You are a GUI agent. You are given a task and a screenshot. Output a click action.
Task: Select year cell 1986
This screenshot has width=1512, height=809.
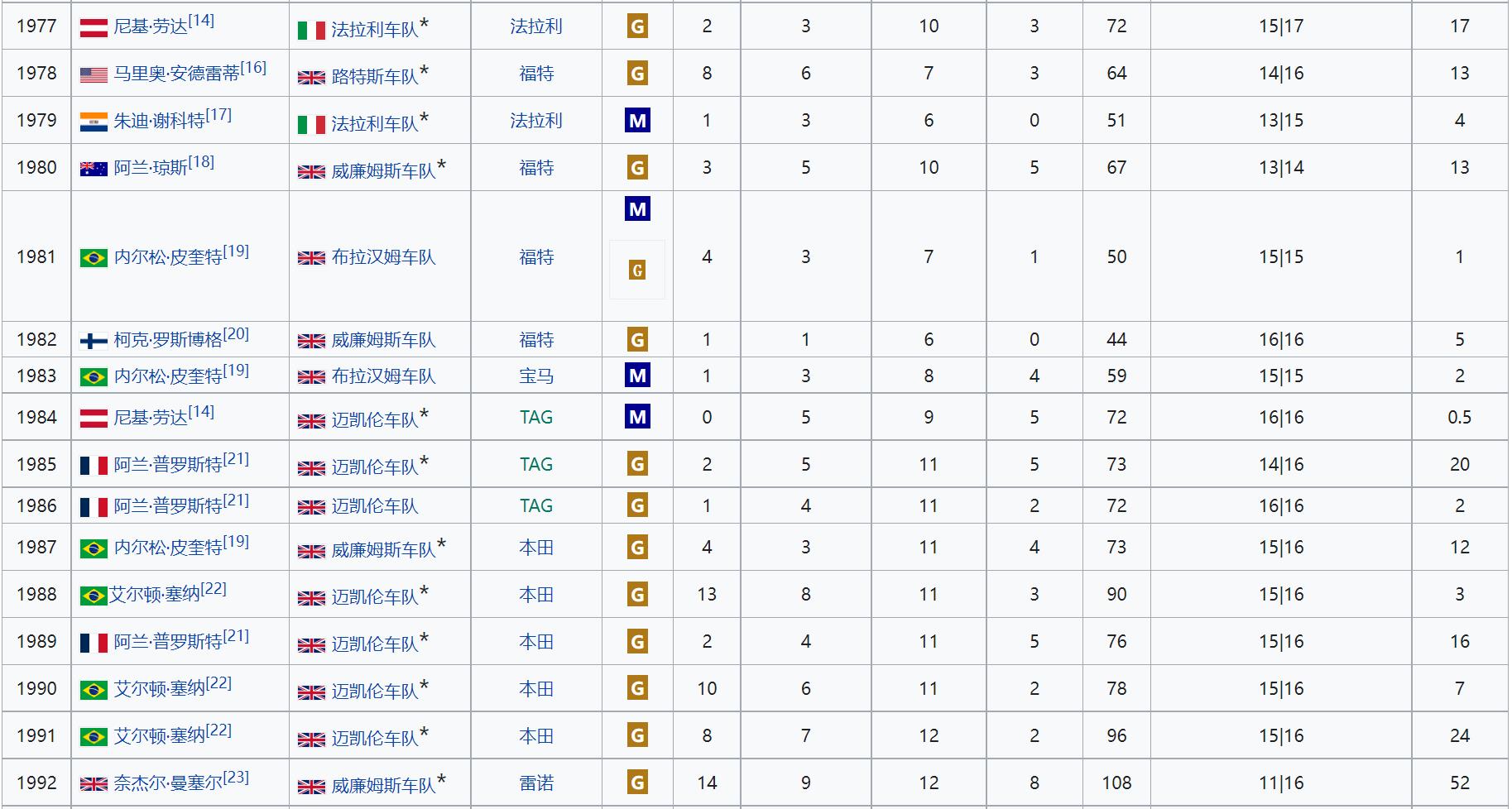point(36,505)
